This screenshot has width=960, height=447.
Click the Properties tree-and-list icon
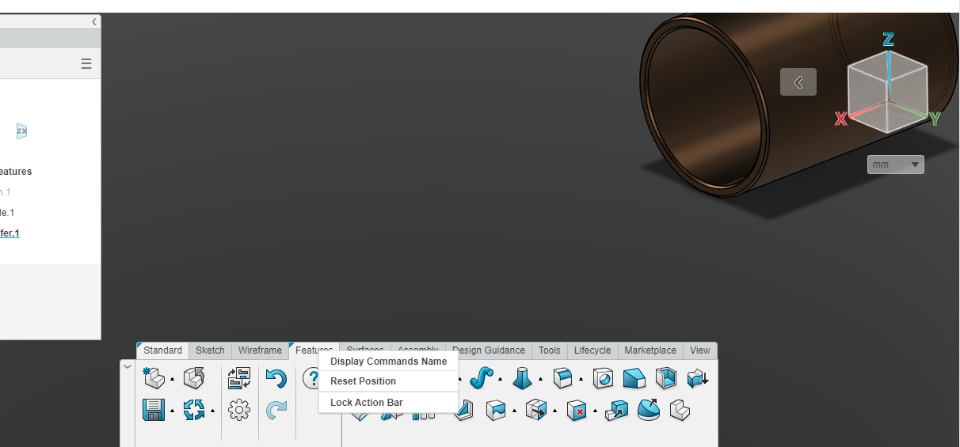[x=239, y=378]
